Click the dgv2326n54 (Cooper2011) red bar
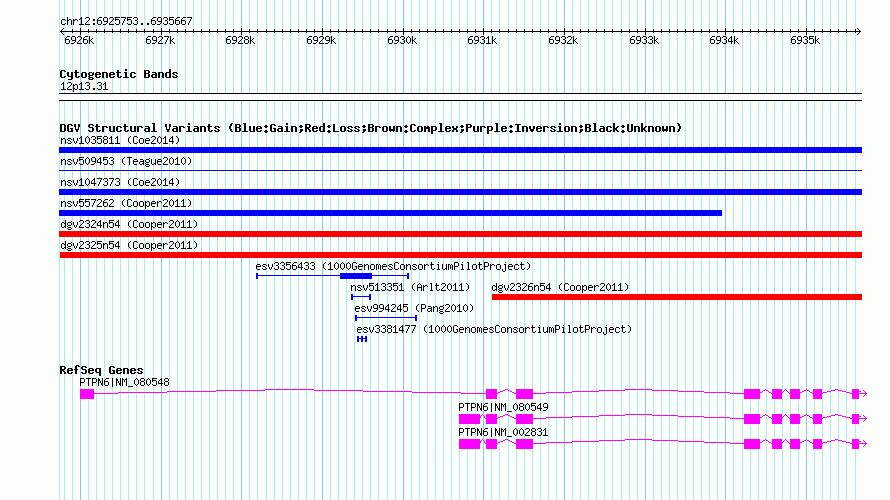This screenshot has height=500, width=890. click(677, 297)
